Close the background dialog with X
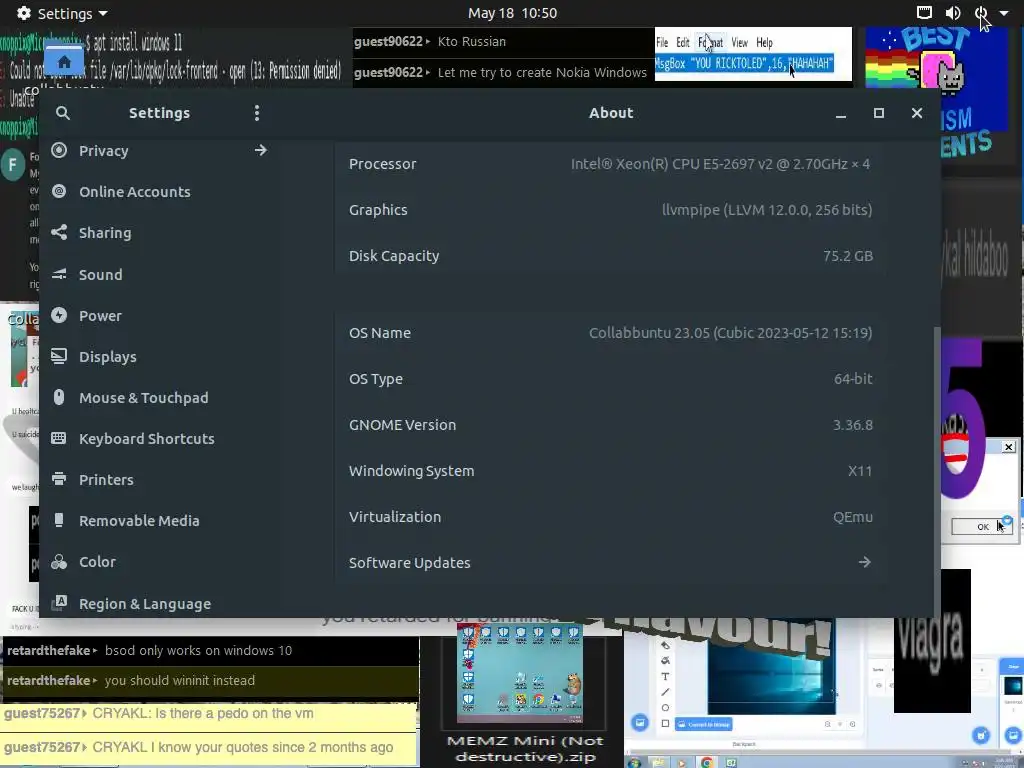Screen dimensions: 1024x768 point(1008,447)
